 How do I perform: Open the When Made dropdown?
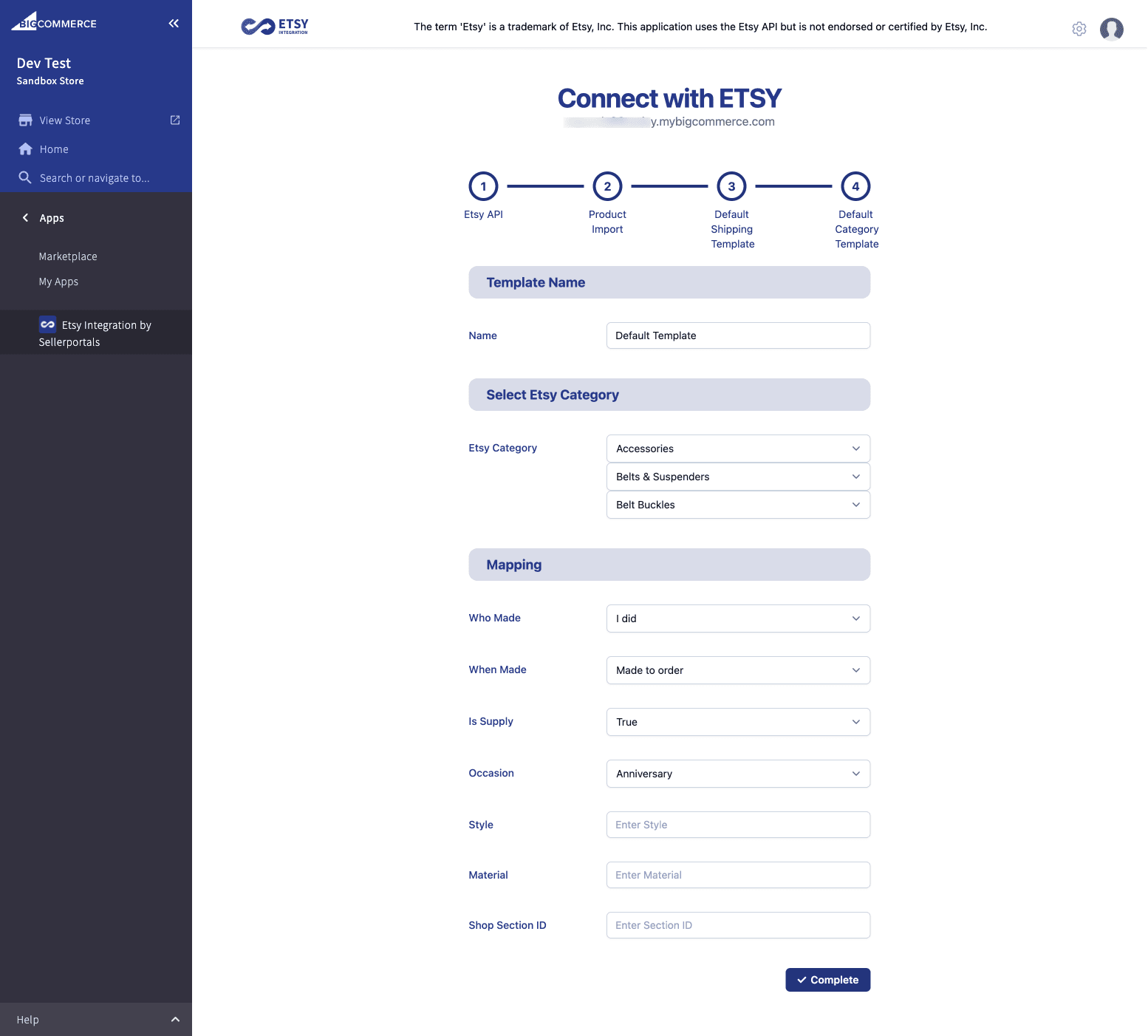pos(739,670)
